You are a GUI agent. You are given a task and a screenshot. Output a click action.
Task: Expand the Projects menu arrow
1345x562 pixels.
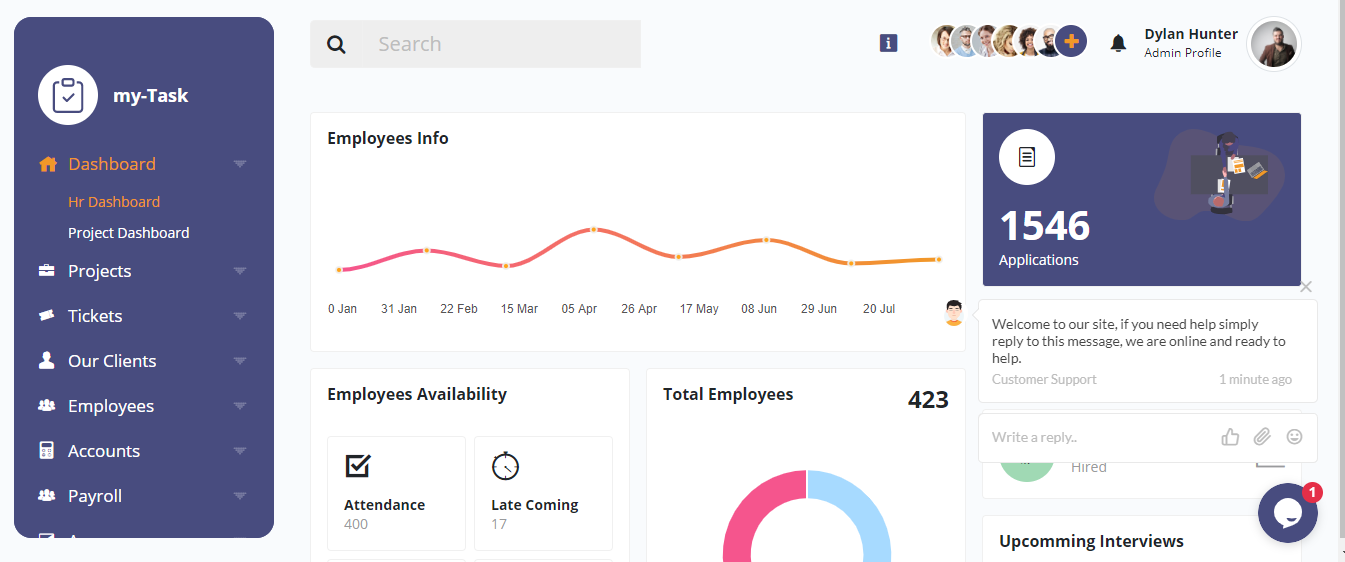tap(239, 271)
